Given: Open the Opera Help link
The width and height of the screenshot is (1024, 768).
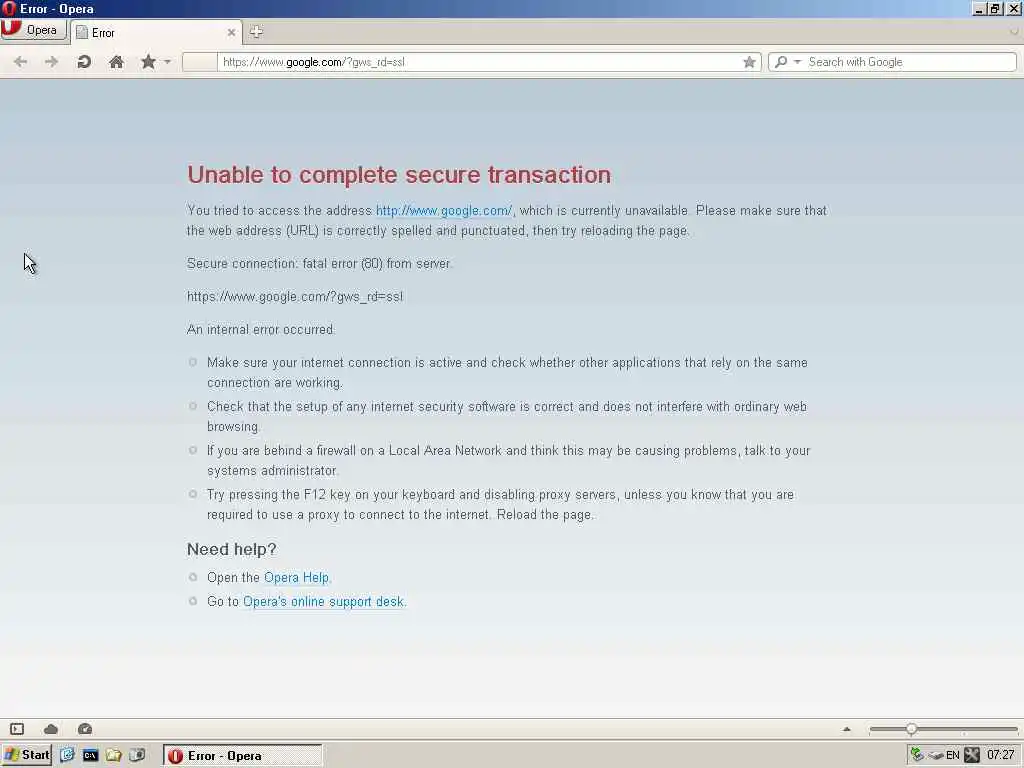Looking at the screenshot, I should click(x=296, y=577).
